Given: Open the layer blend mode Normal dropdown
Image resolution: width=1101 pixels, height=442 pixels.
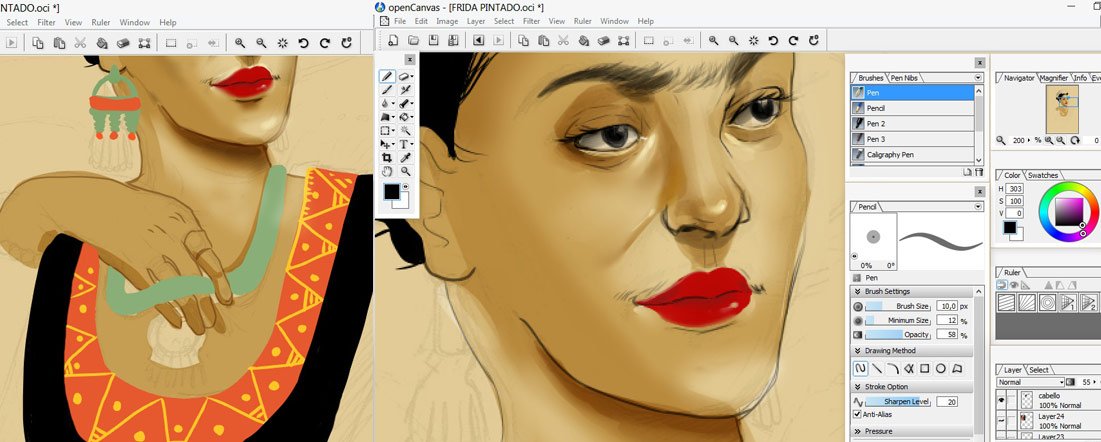Looking at the screenshot, I should coord(1031,382).
